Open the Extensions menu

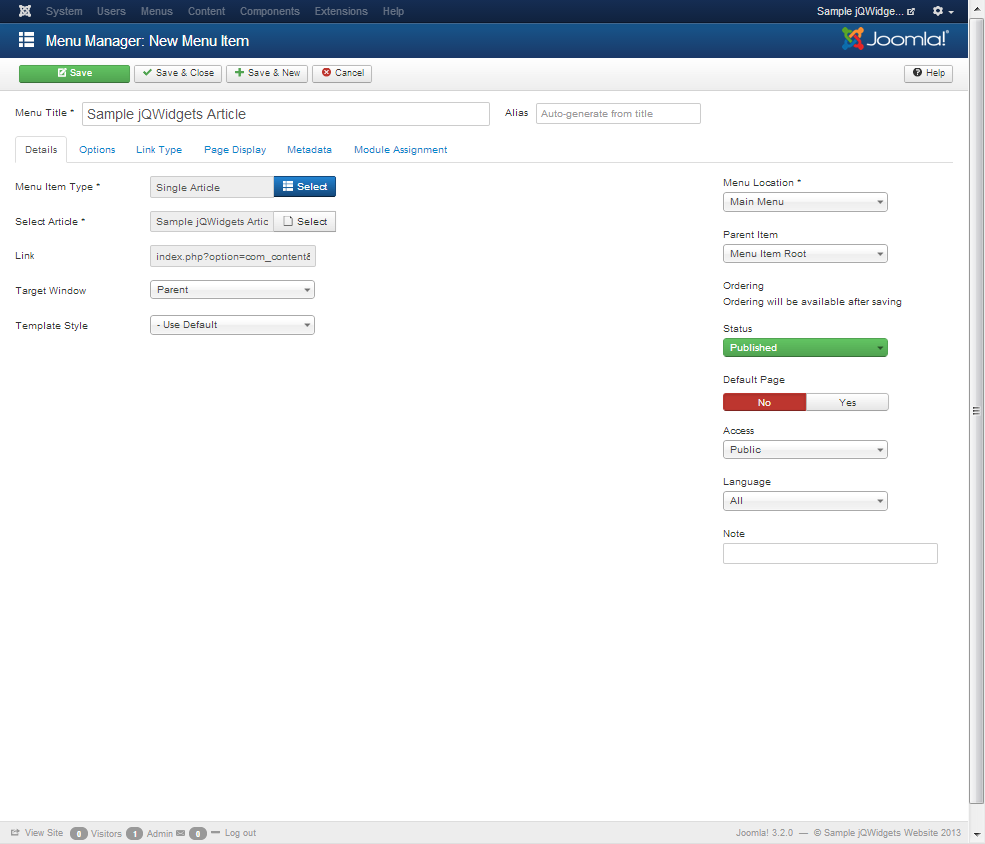coord(341,11)
